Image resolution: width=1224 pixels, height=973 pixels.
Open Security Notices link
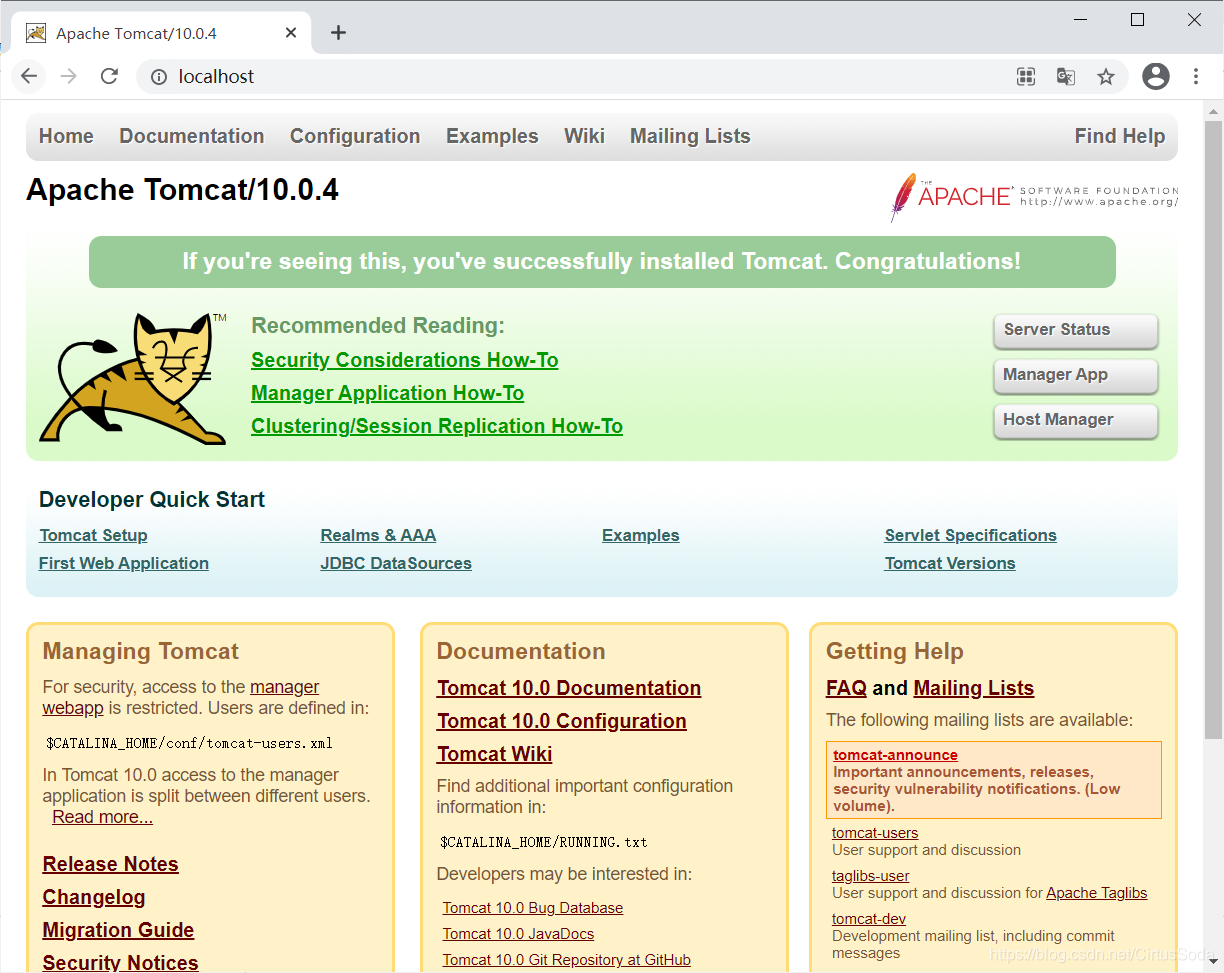tap(121, 962)
